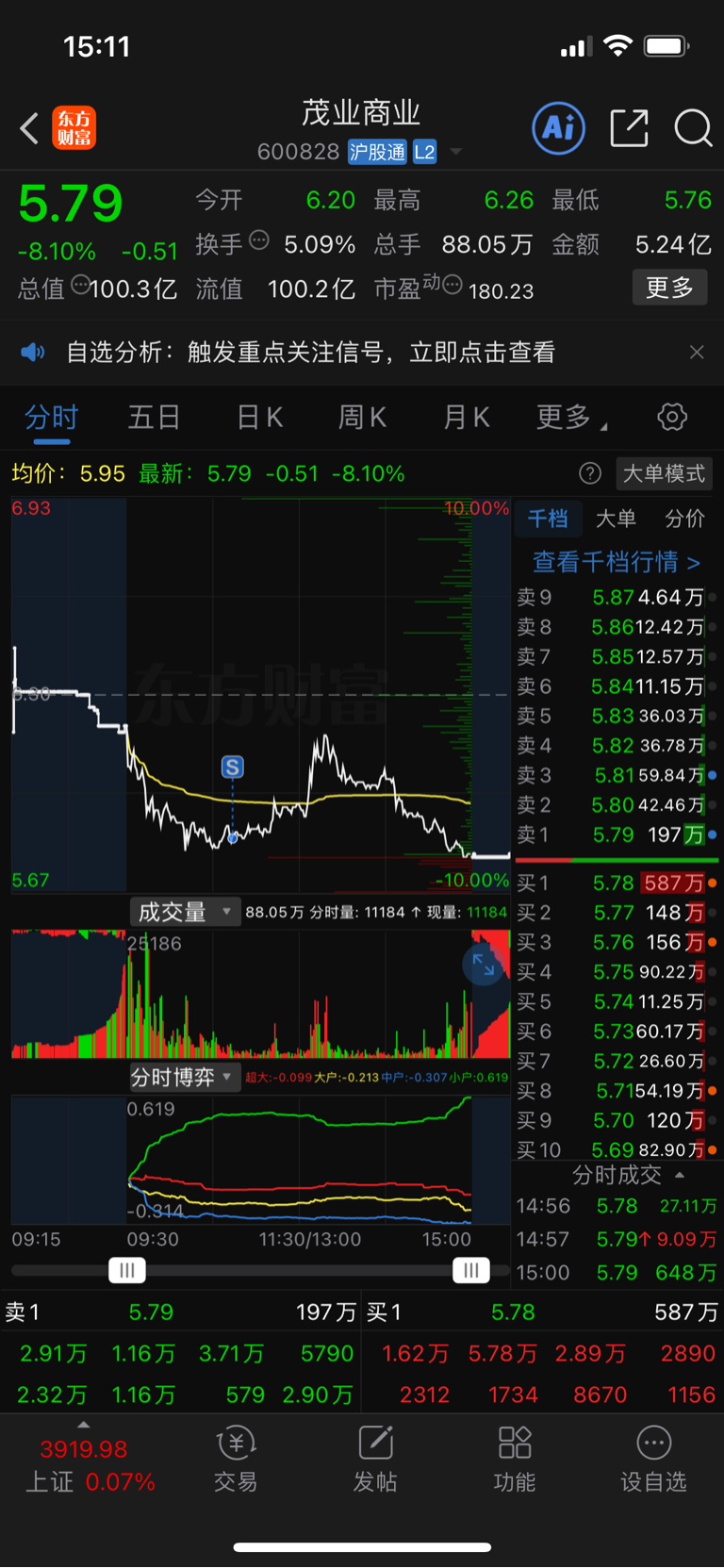
Task: Tap the bottom 买1 587万 summary
Action: click(x=542, y=1312)
